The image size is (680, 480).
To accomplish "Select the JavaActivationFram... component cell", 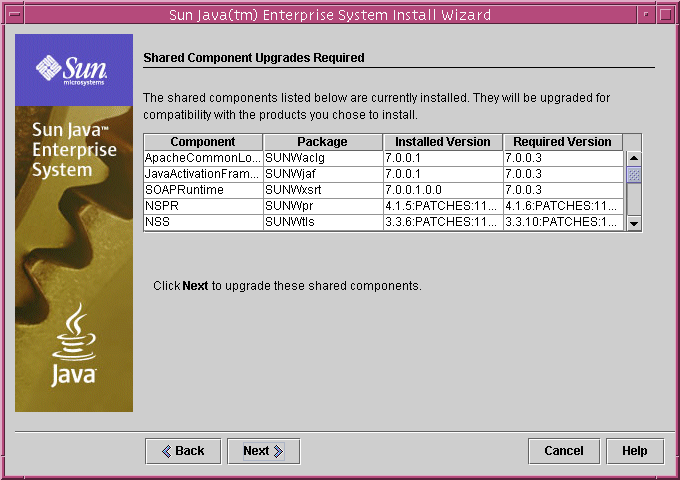I will click(203, 174).
